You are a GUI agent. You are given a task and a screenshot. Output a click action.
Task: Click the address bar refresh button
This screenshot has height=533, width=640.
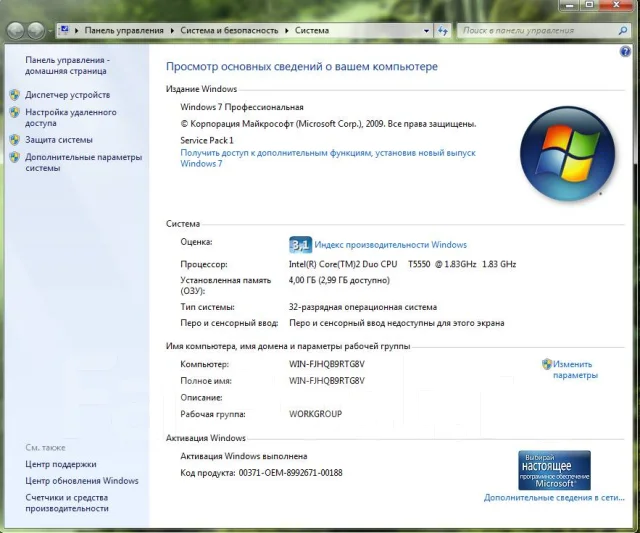point(443,31)
